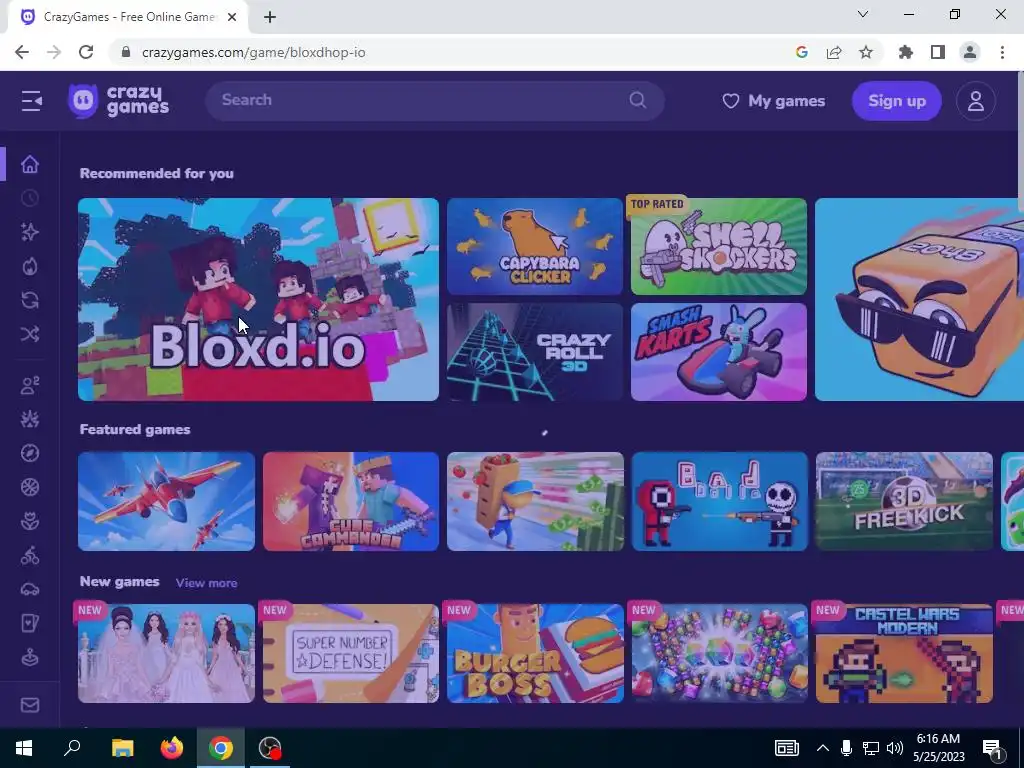
Task: Open the joystick category sidebar icon
Action: click(30, 658)
